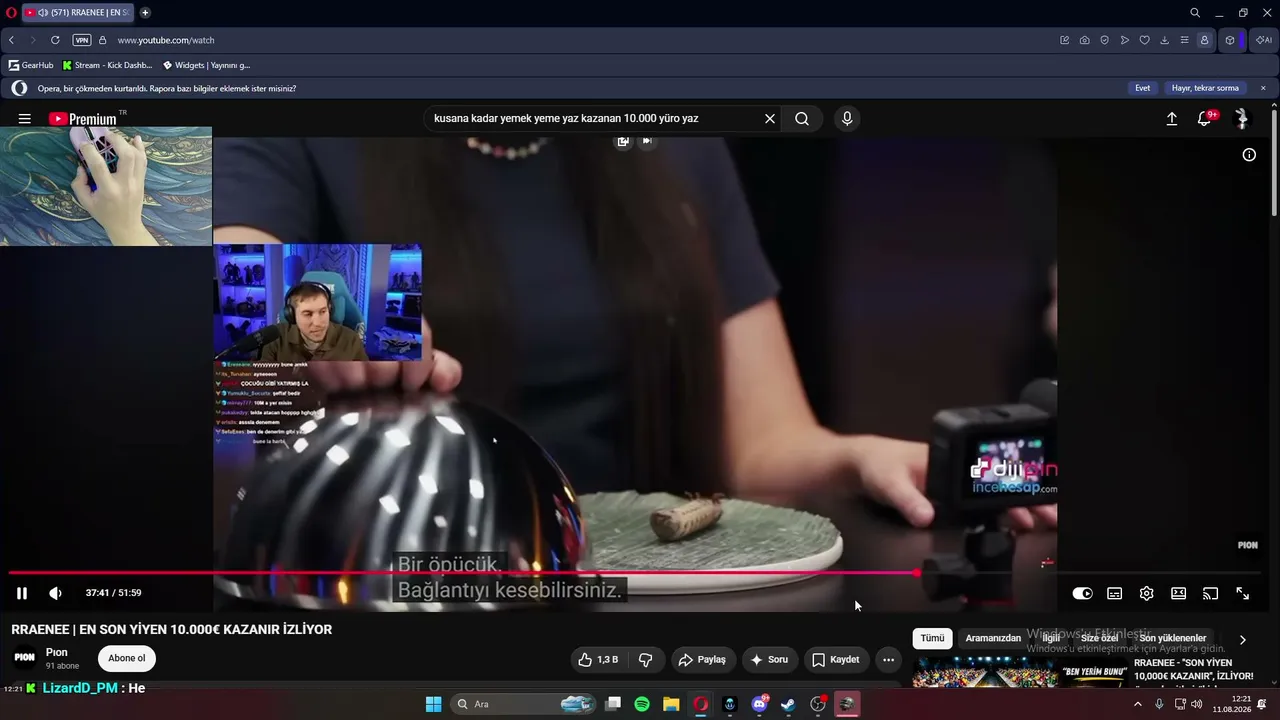Click the address bar URL
Image resolution: width=1280 pixels, height=720 pixels.
166,40
